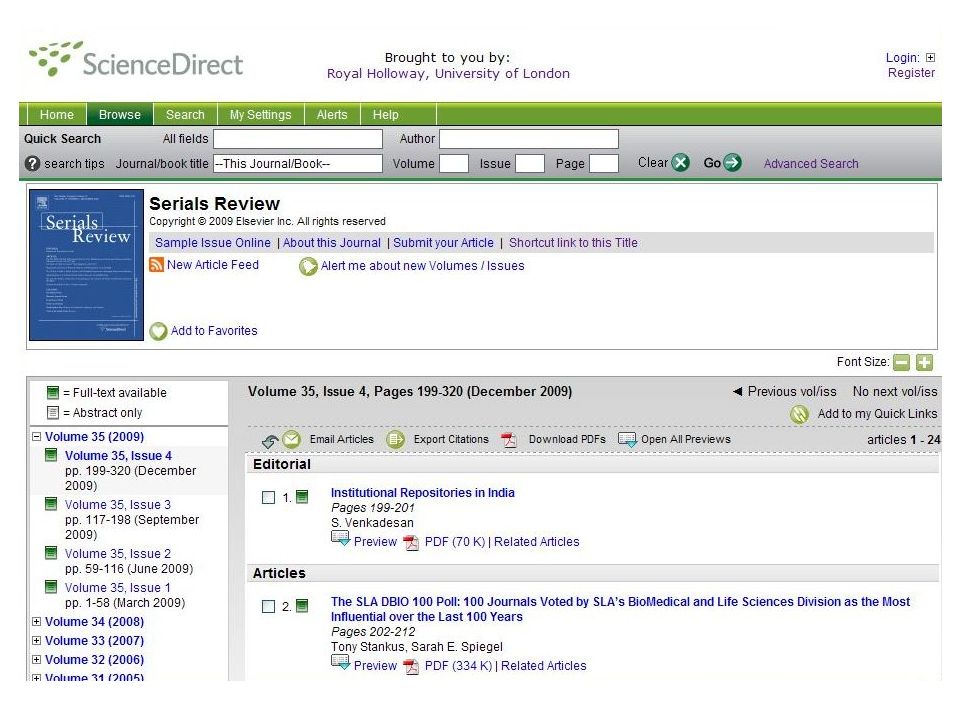The image size is (960, 720).
Task: Click full-text icon beside Volume 35, Issue 2
Action: pyautogui.click(x=51, y=553)
